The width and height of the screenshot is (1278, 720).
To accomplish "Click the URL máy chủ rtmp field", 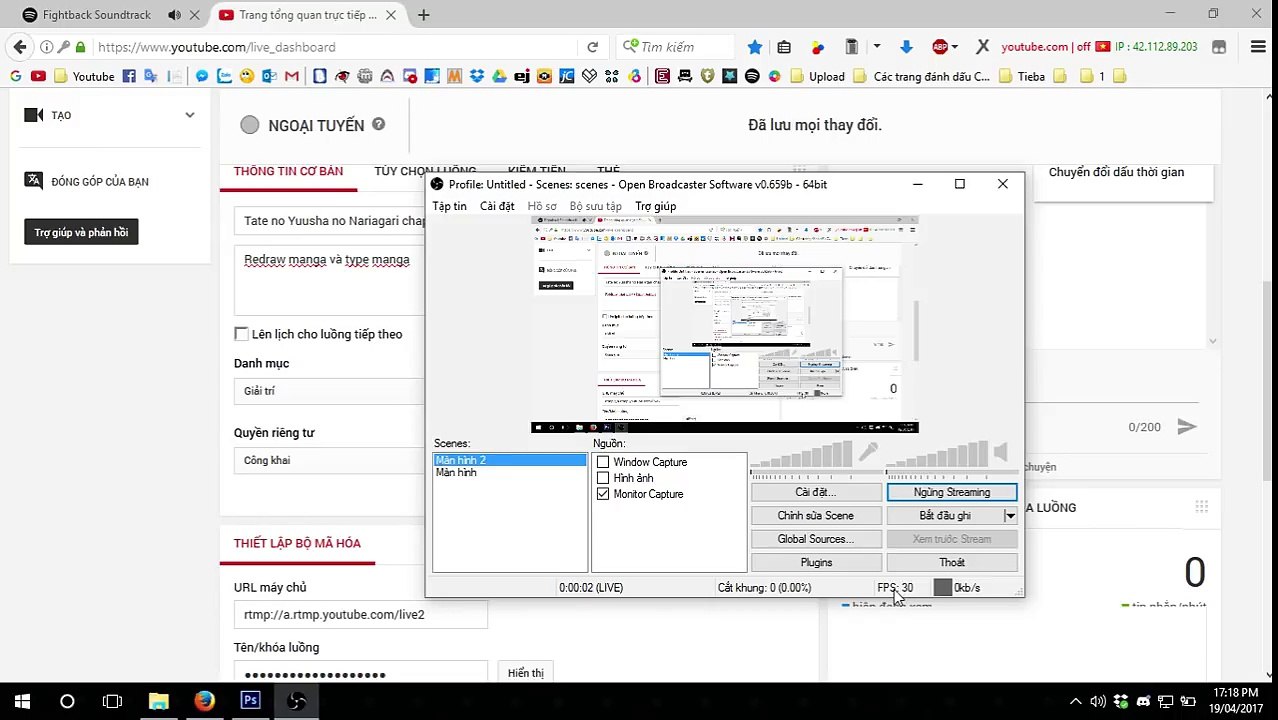I will tap(360, 615).
